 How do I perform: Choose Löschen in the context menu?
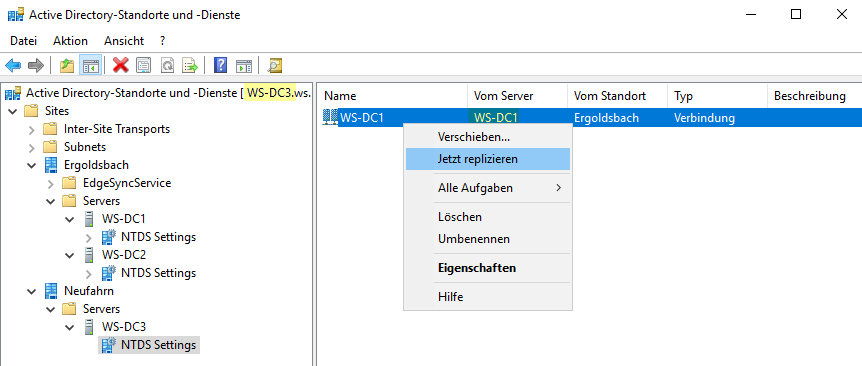click(488, 217)
